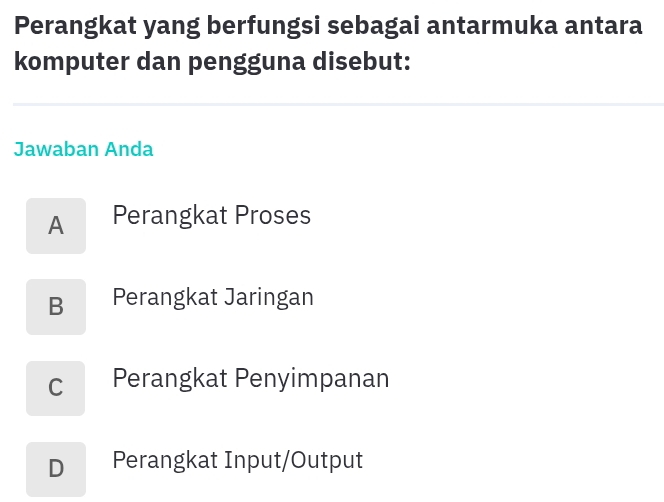
Task: Pick the C answer letter box
Action: pos(56,388)
